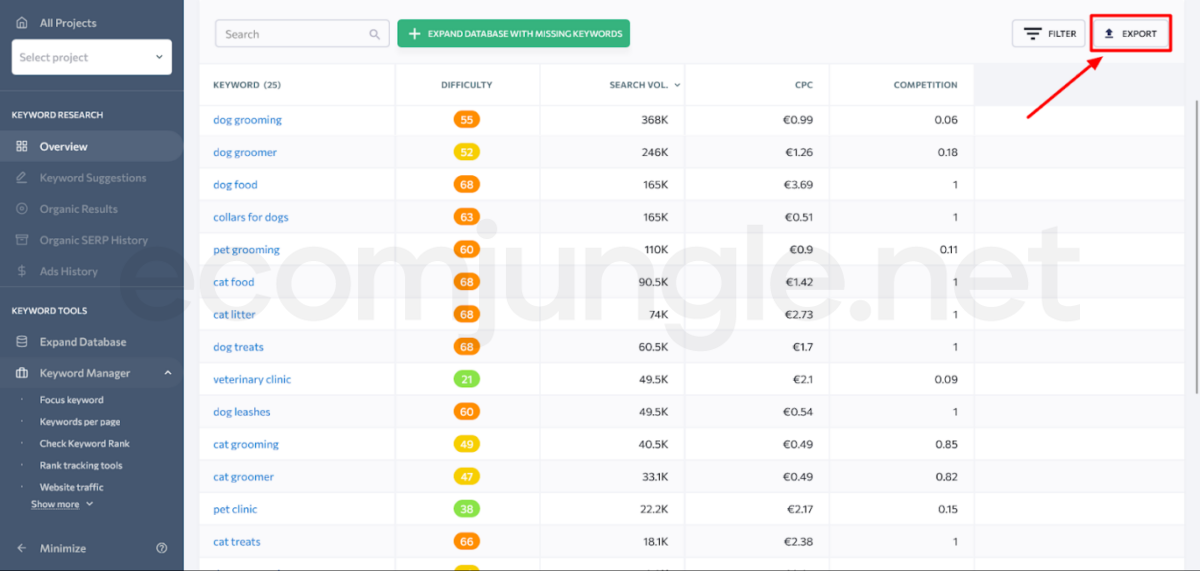Click the Export button

coord(1130,34)
